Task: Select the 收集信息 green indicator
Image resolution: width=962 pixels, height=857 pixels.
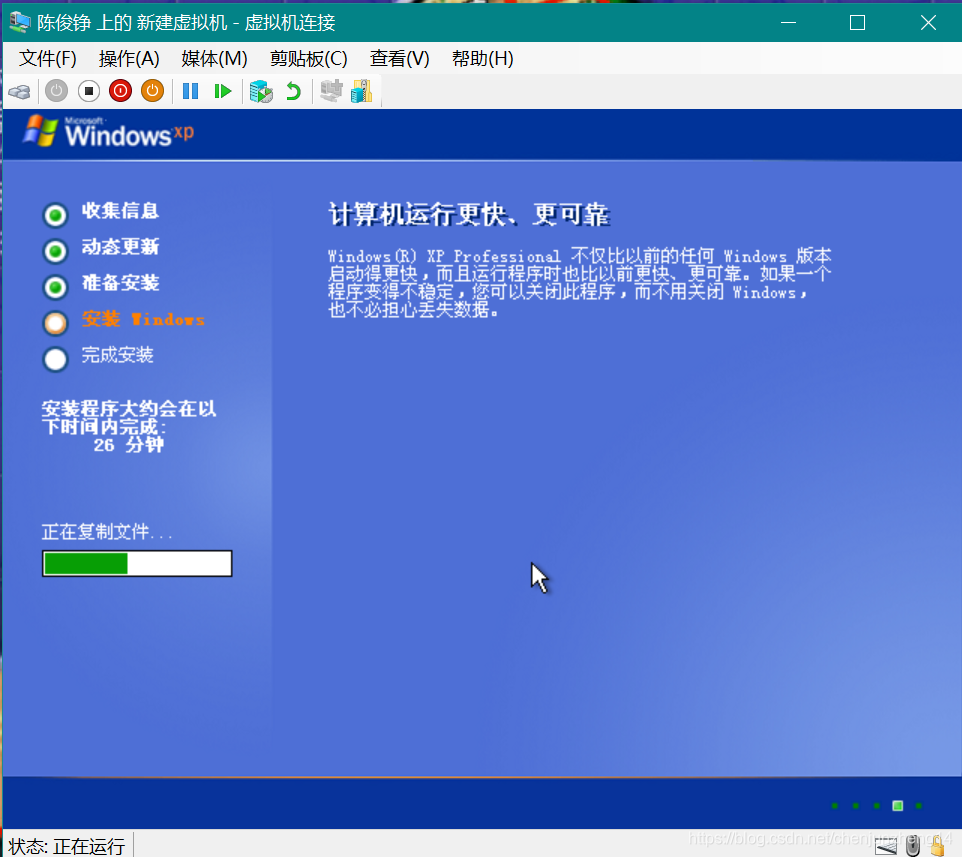Action: point(55,214)
